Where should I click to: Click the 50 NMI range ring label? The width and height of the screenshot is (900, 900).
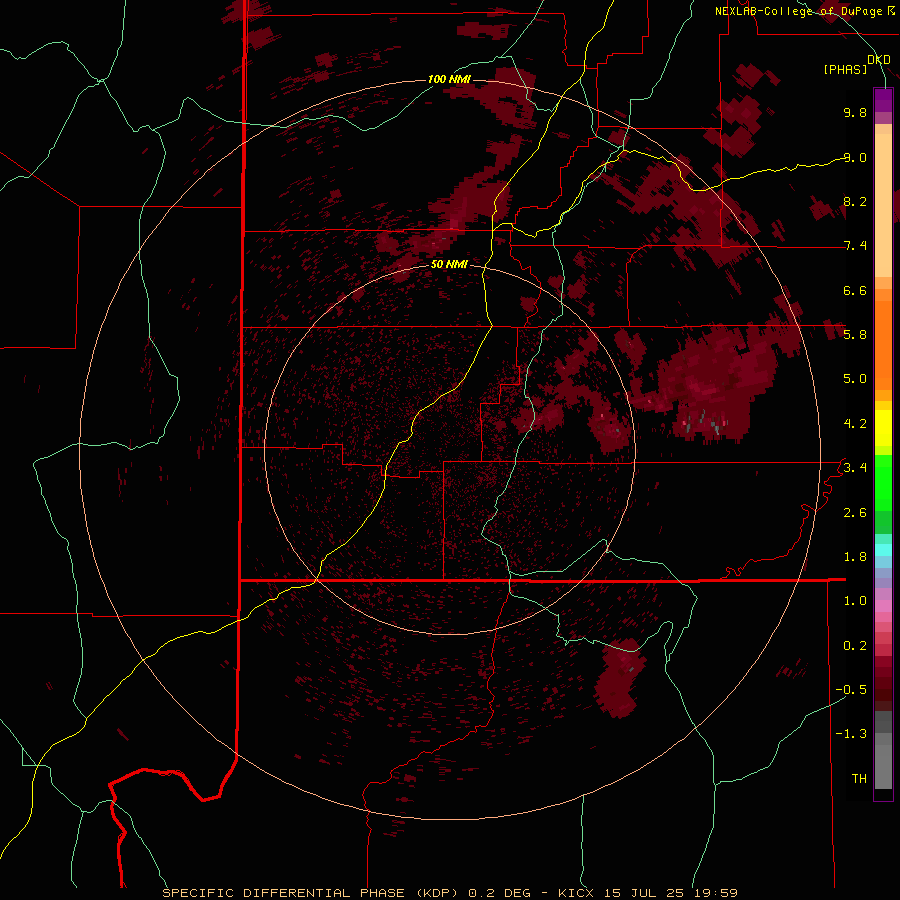pyautogui.click(x=449, y=264)
